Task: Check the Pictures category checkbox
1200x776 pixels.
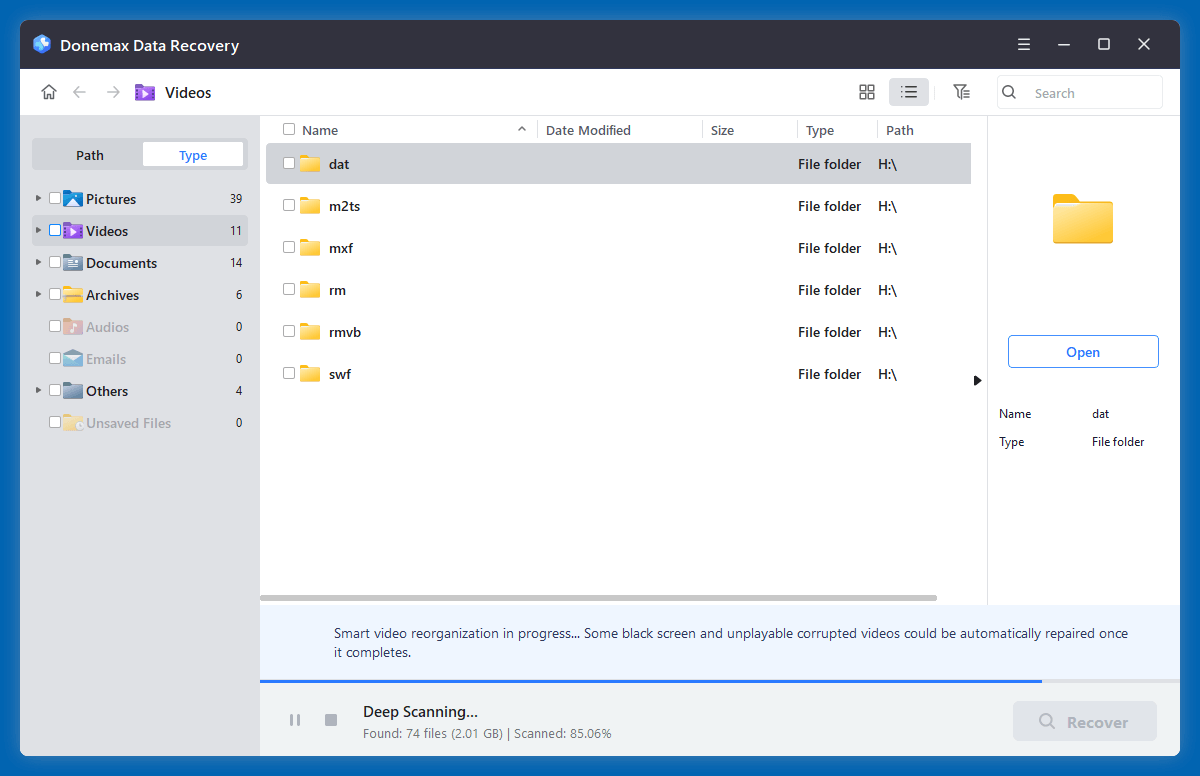Action: click(x=55, y=198)
